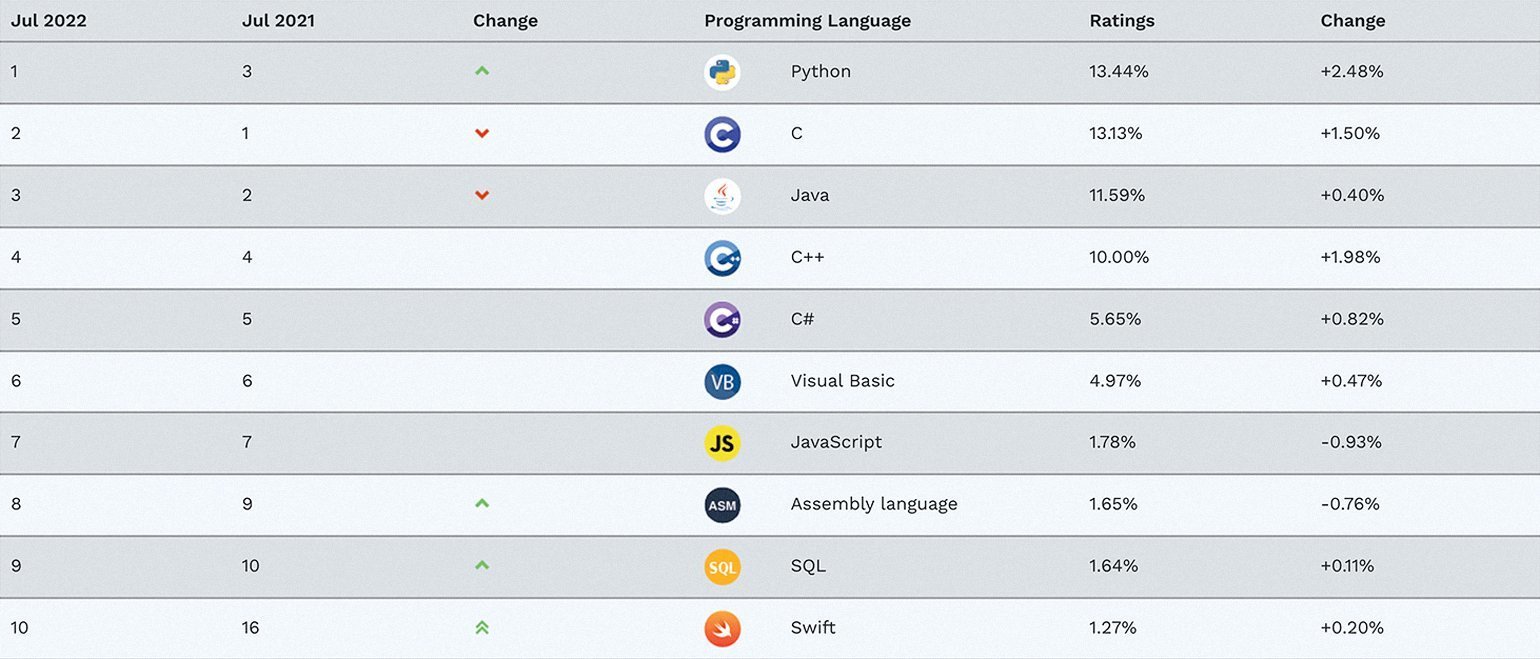
Task: Click the -0.93% change for JavaScript
Action: click(x=1351, y=443)
